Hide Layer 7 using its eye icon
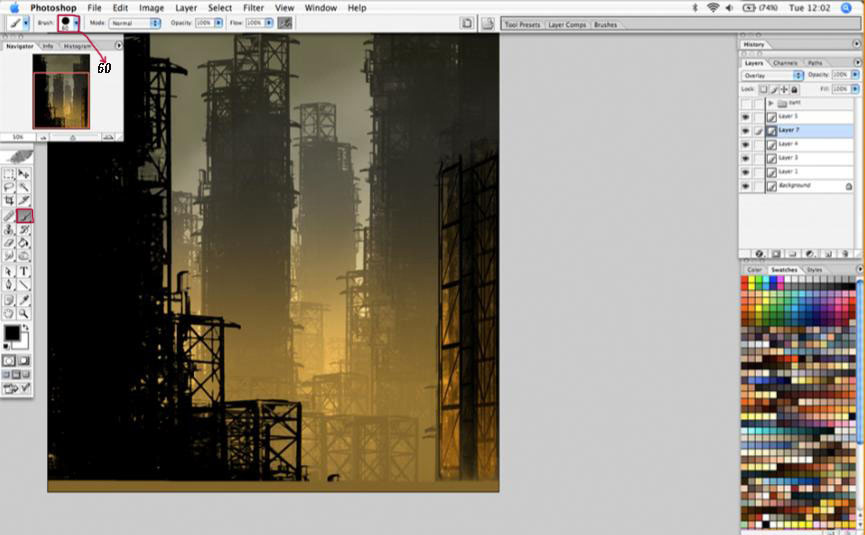This screenshot has width=865, height=535. tap(746, 131)
